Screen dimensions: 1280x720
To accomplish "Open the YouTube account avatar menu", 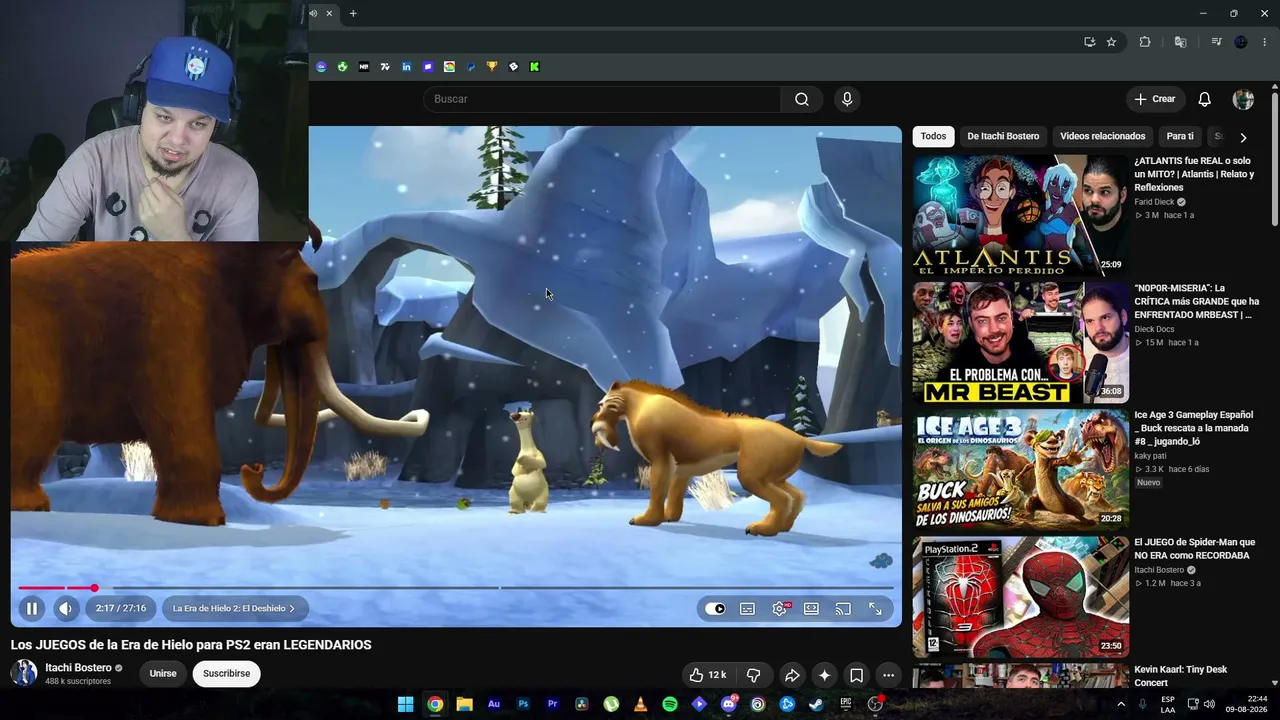I will pos(1243,99).
